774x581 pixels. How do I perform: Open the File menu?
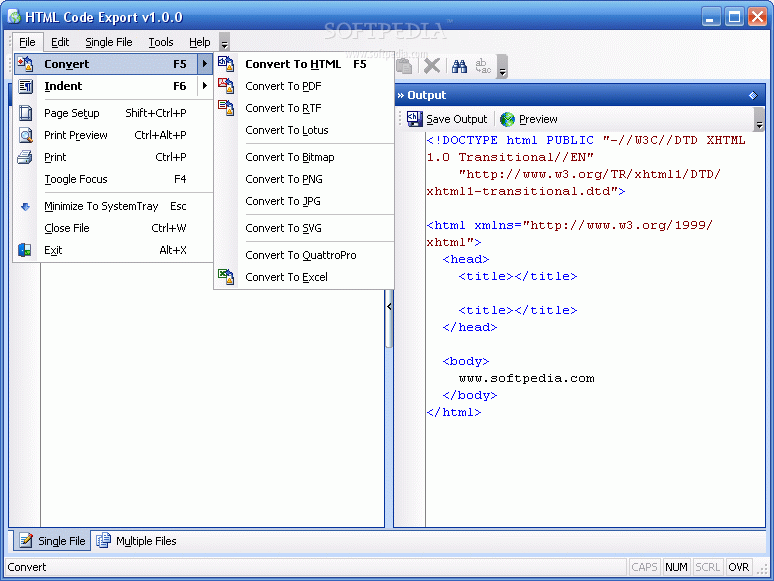(27, 42)
